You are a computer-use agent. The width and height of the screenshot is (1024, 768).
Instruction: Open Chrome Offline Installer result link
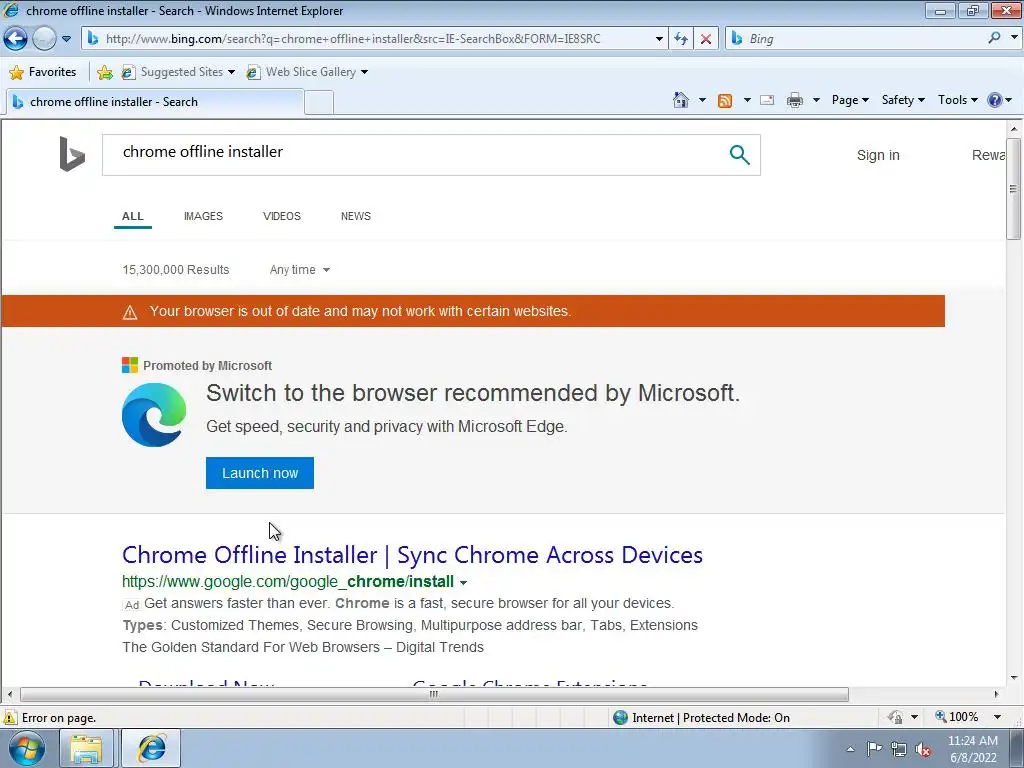(412, 554)
